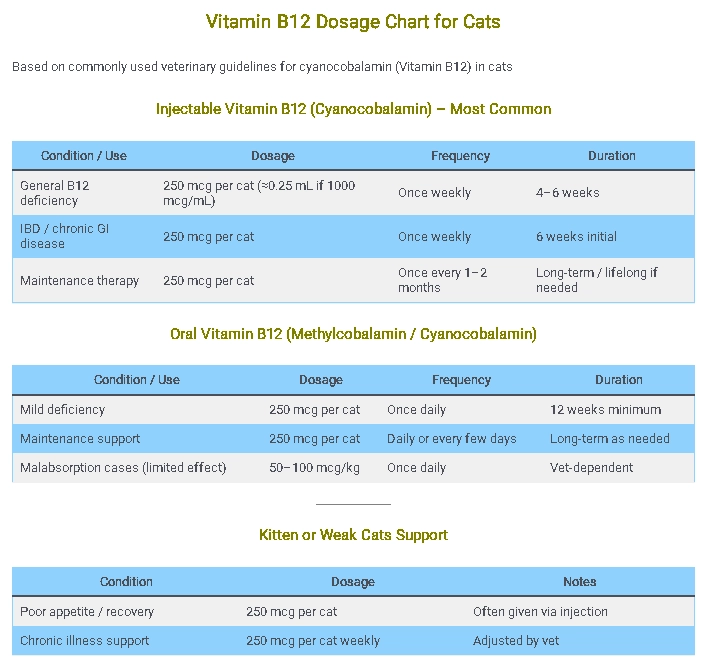Click 'Duration' header in the Oral table

[619, 380]
